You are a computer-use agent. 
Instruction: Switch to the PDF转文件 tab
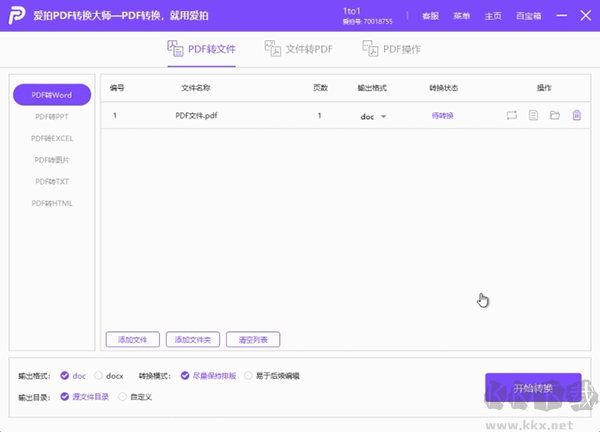(x=201, y=49)
